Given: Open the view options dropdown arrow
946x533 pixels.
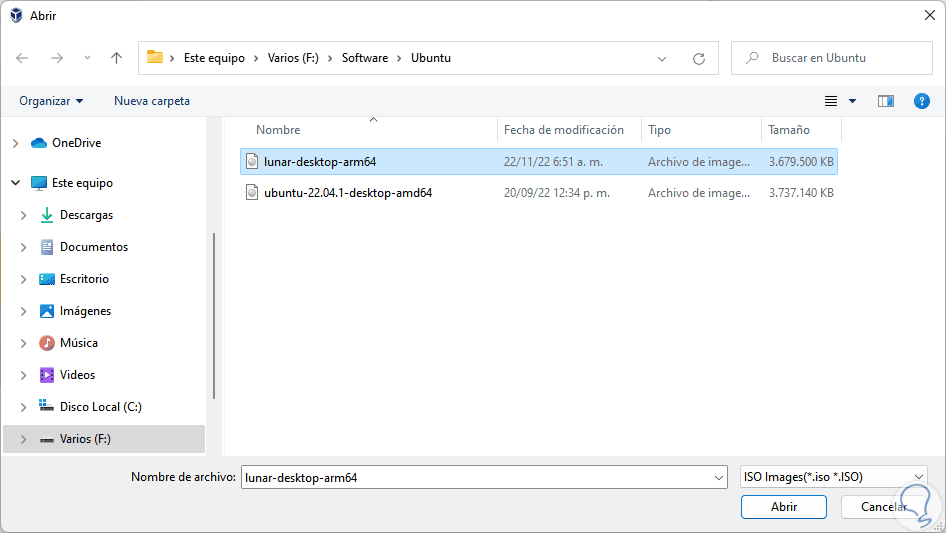Looking at the screenshot, I should click(x=852, y=101).
